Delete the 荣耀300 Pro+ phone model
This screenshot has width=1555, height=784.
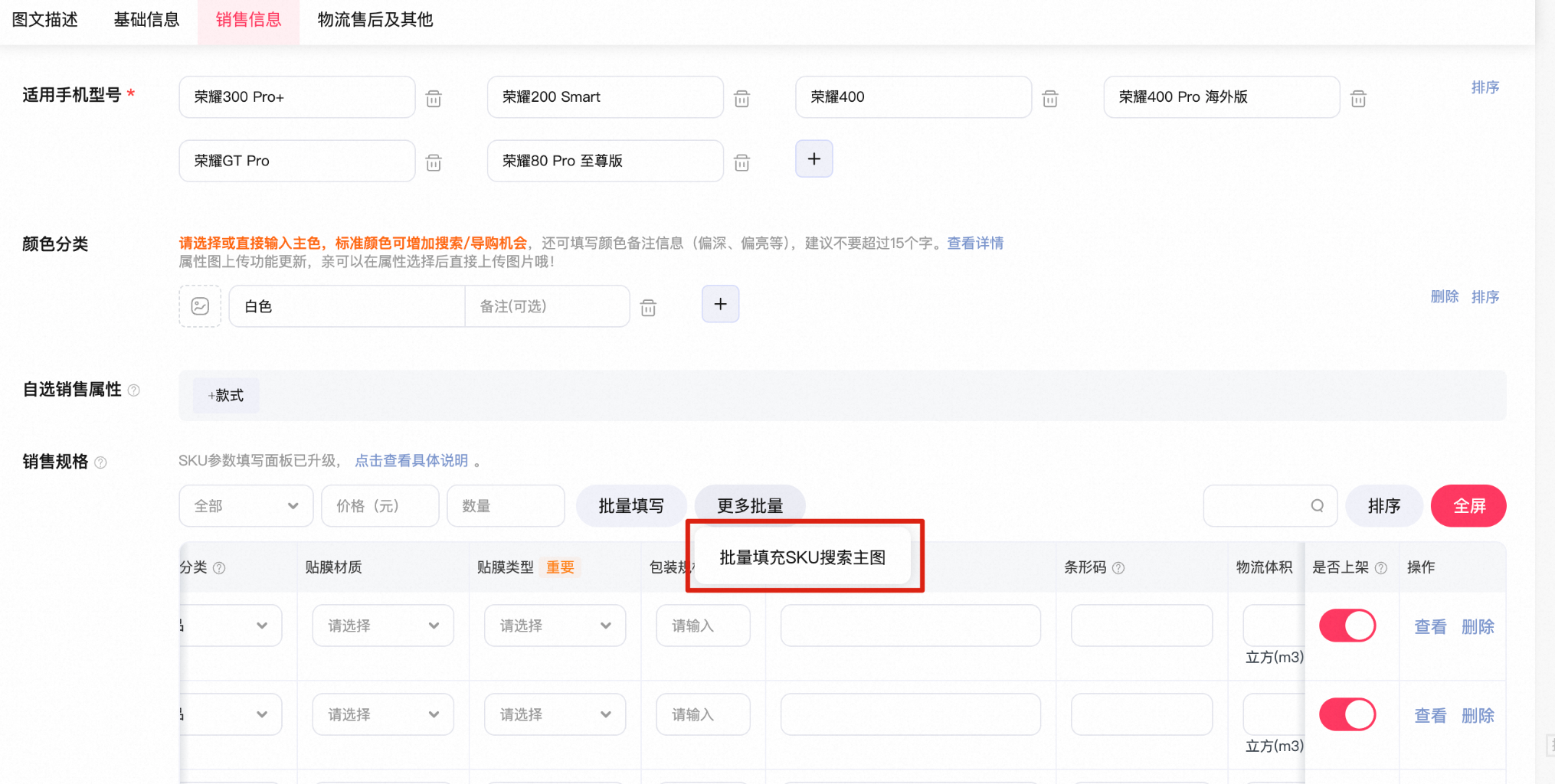tap(434, 98)
